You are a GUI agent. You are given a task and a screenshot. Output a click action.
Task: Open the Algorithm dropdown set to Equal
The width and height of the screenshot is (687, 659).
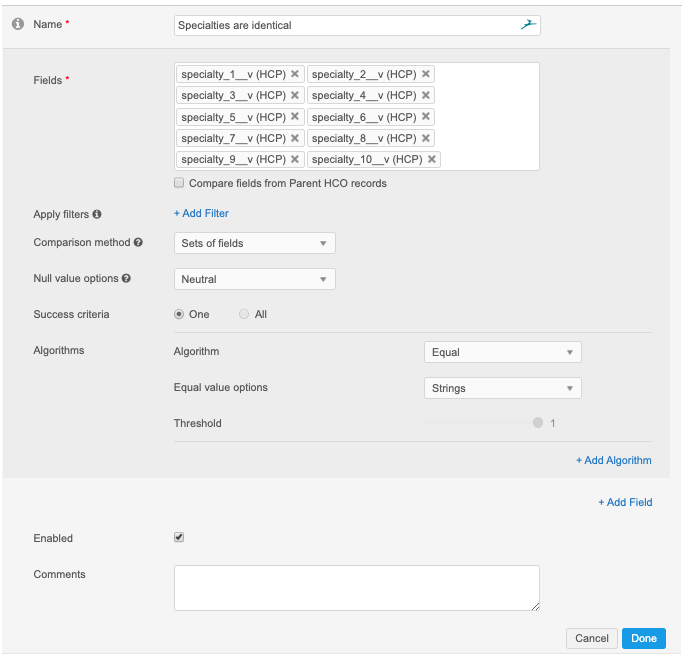click(x=502, y=352)
